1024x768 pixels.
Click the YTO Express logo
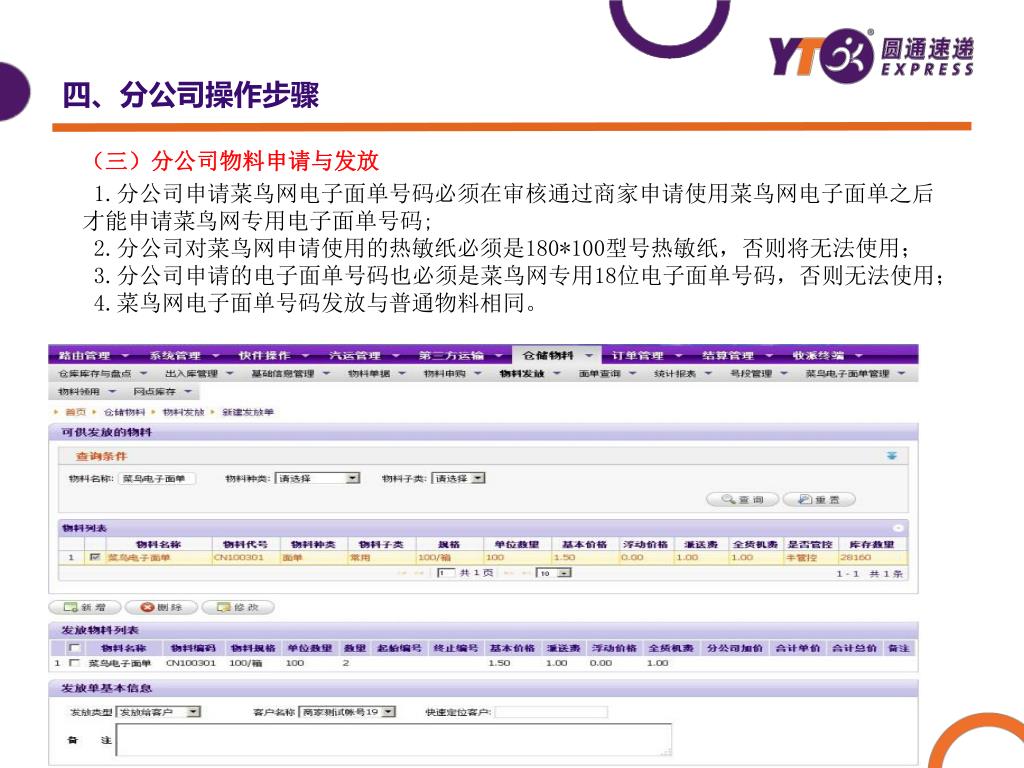[871, 56]
